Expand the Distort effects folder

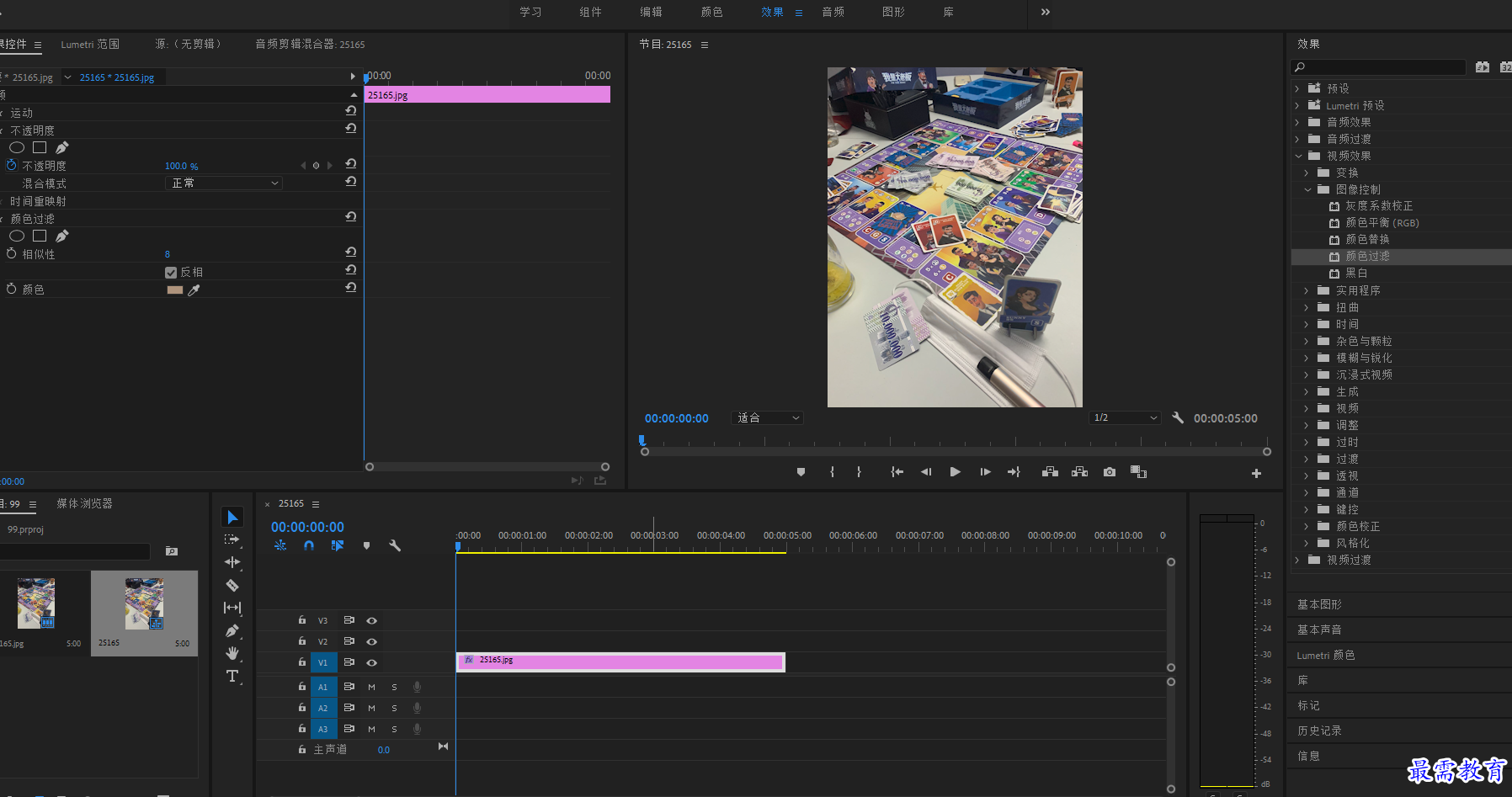pos(1307,307)
